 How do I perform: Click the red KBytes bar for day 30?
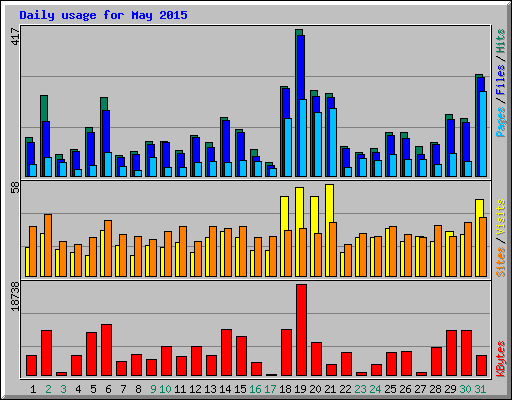point(466,353)
